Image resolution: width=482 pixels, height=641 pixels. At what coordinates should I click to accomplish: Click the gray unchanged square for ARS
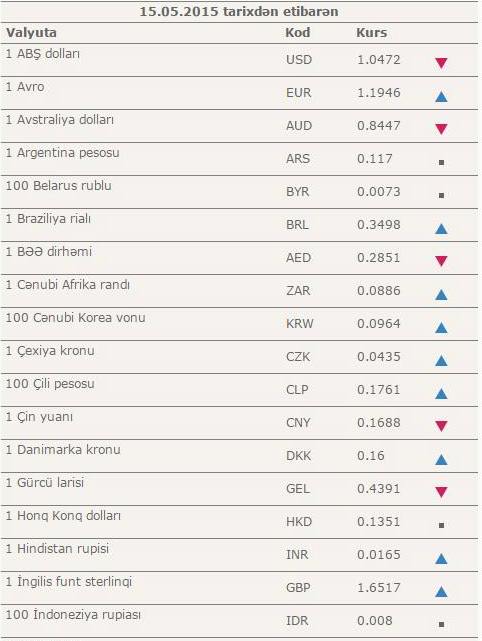[441, 162]
